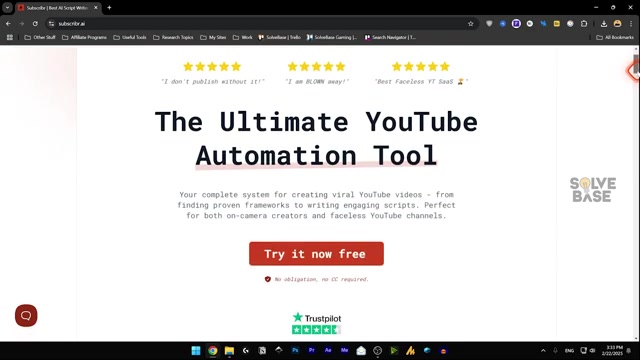The height and width of the screenshot is (360, 640).
Task: Close the Subscribr tab
Action: (x=96, y=7)
